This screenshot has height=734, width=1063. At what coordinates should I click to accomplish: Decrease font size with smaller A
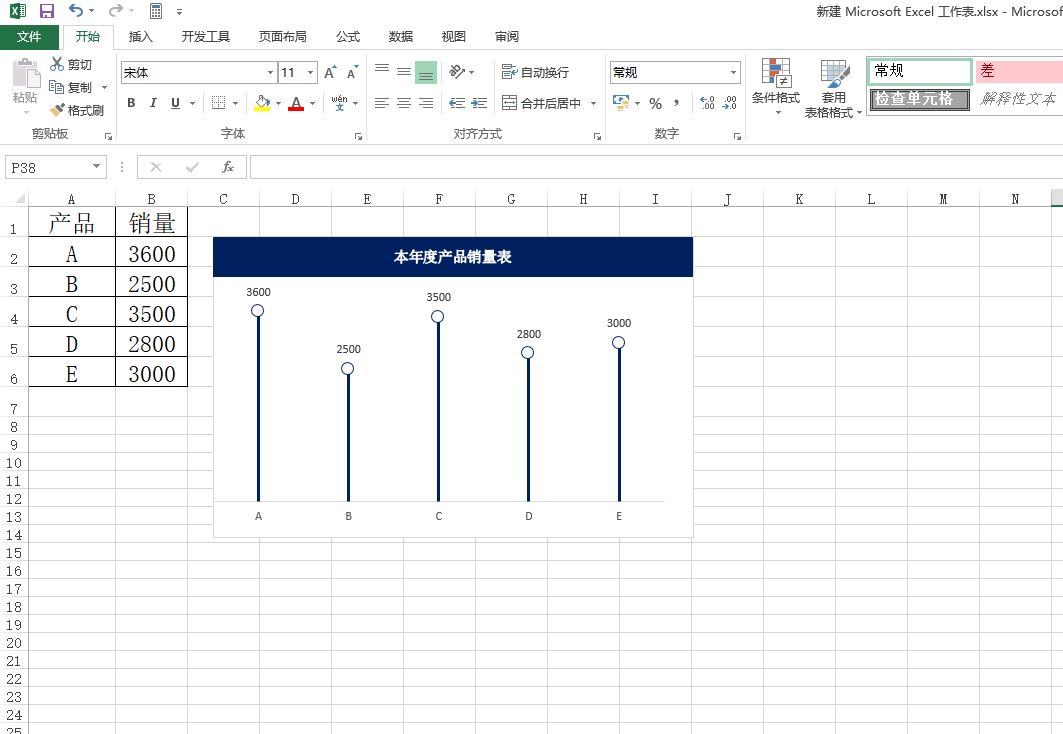pyautogui.click(x=352, y=73)
